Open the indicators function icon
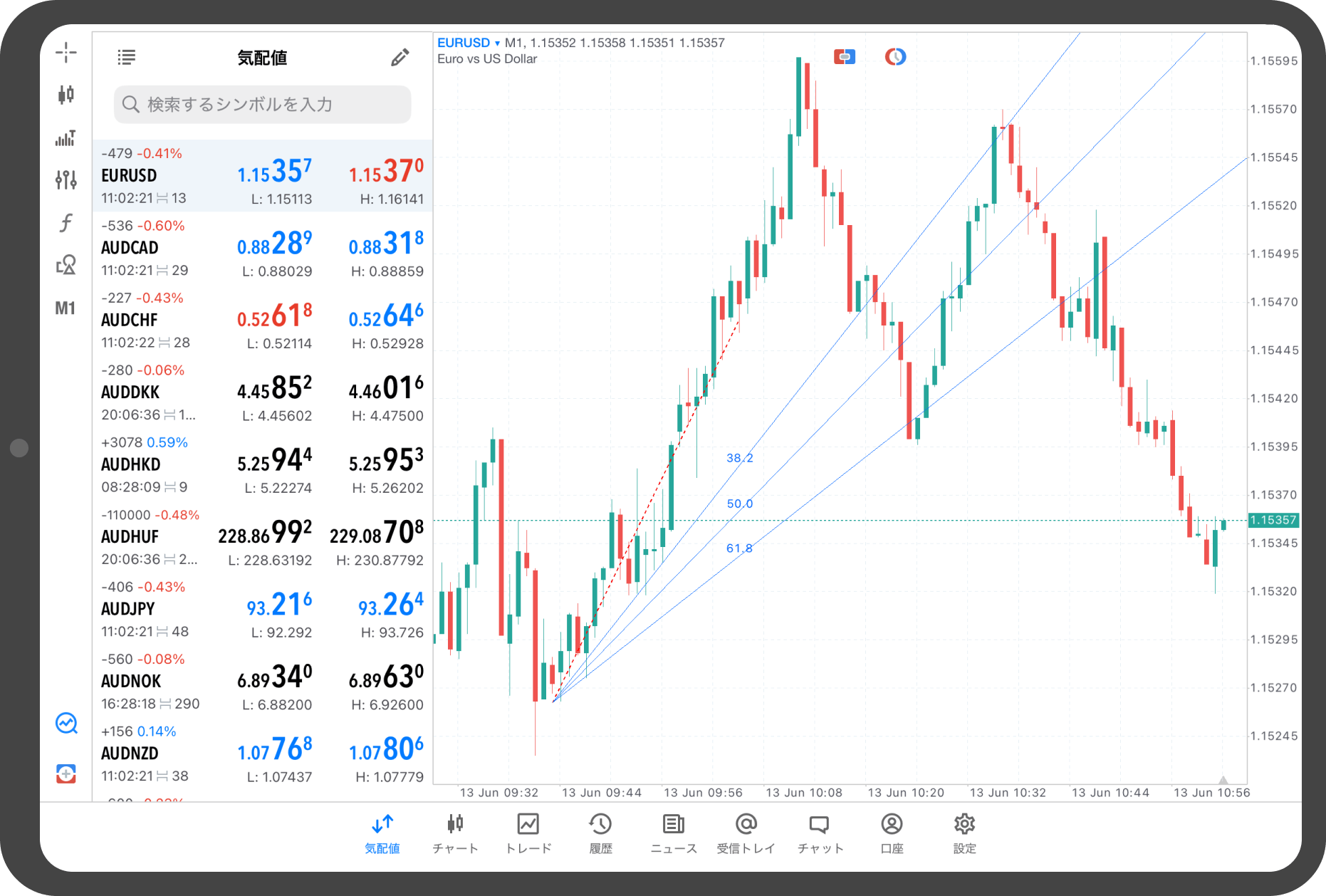This screenshot has width=1326, height=896. click(x=66, y=223)
